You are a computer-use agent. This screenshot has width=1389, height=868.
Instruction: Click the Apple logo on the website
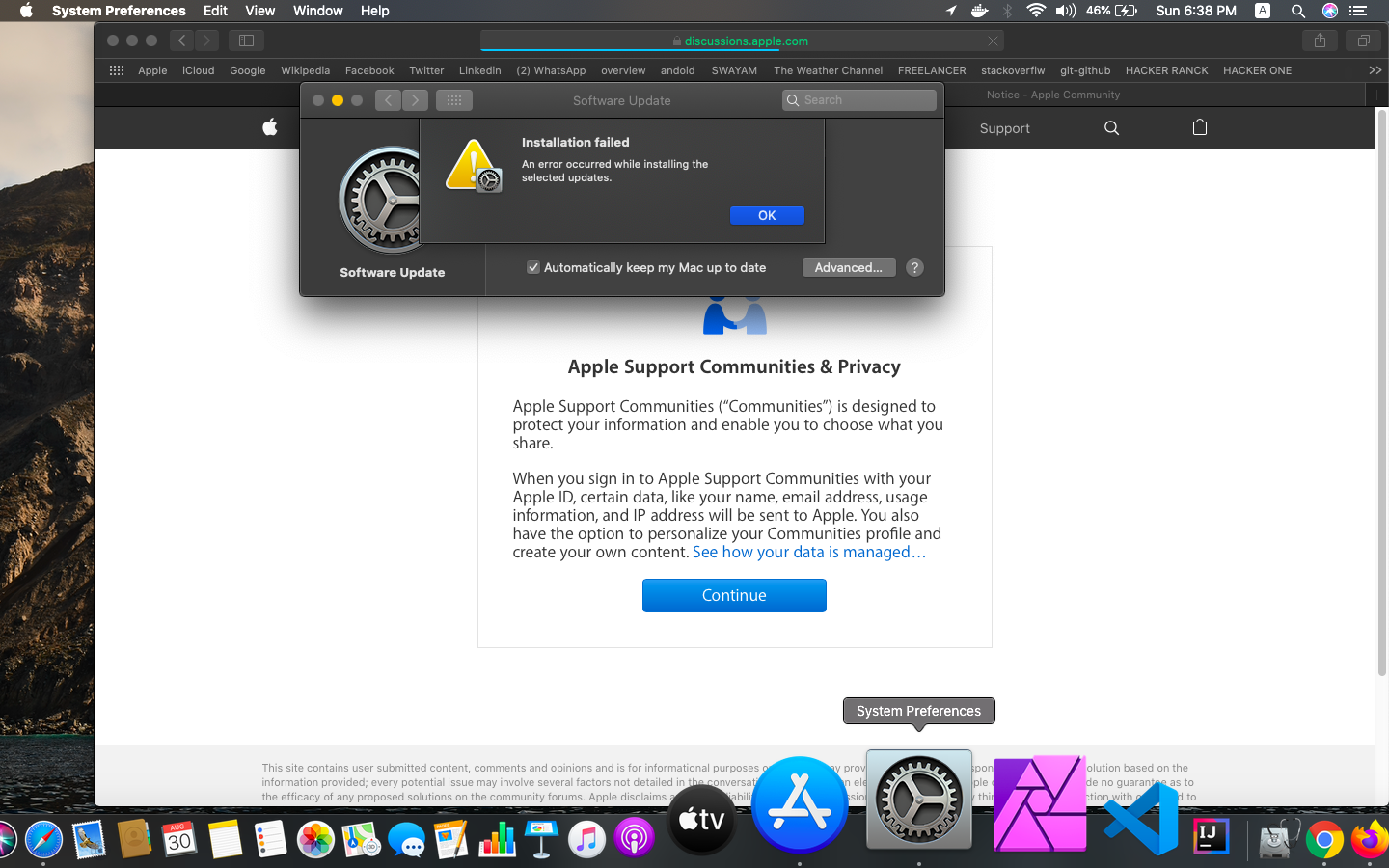point(270,127)
